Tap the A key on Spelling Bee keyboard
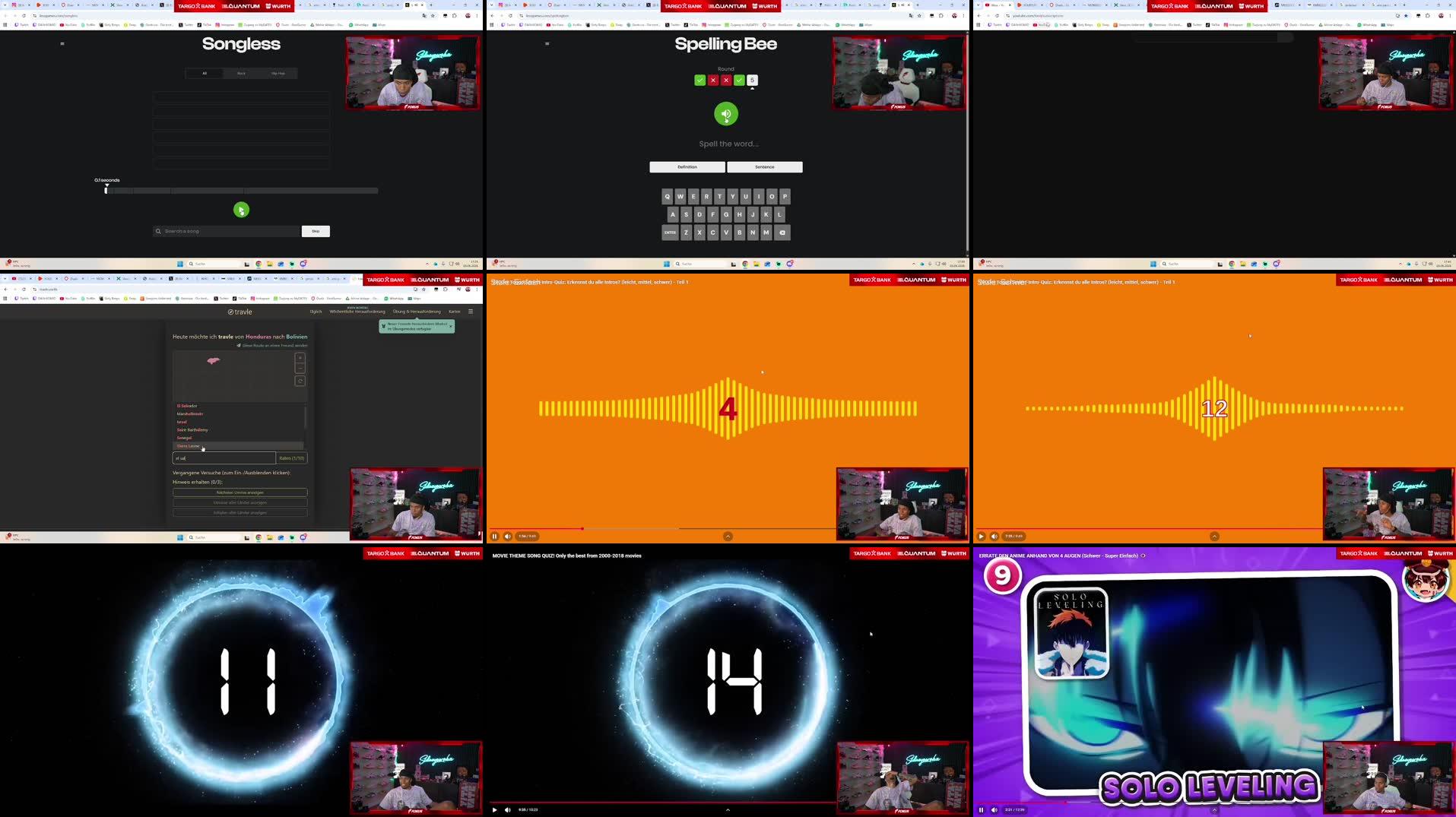 (x=672, y=214)
